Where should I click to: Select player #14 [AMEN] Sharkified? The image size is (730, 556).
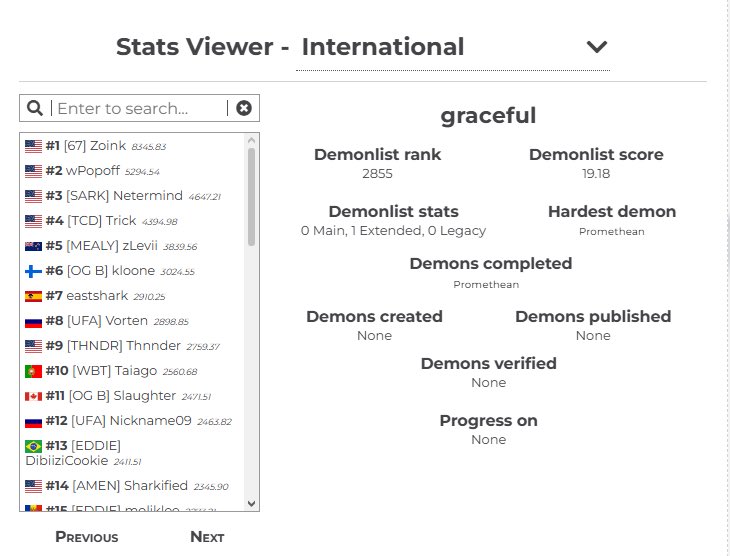(x=132, y=486)
